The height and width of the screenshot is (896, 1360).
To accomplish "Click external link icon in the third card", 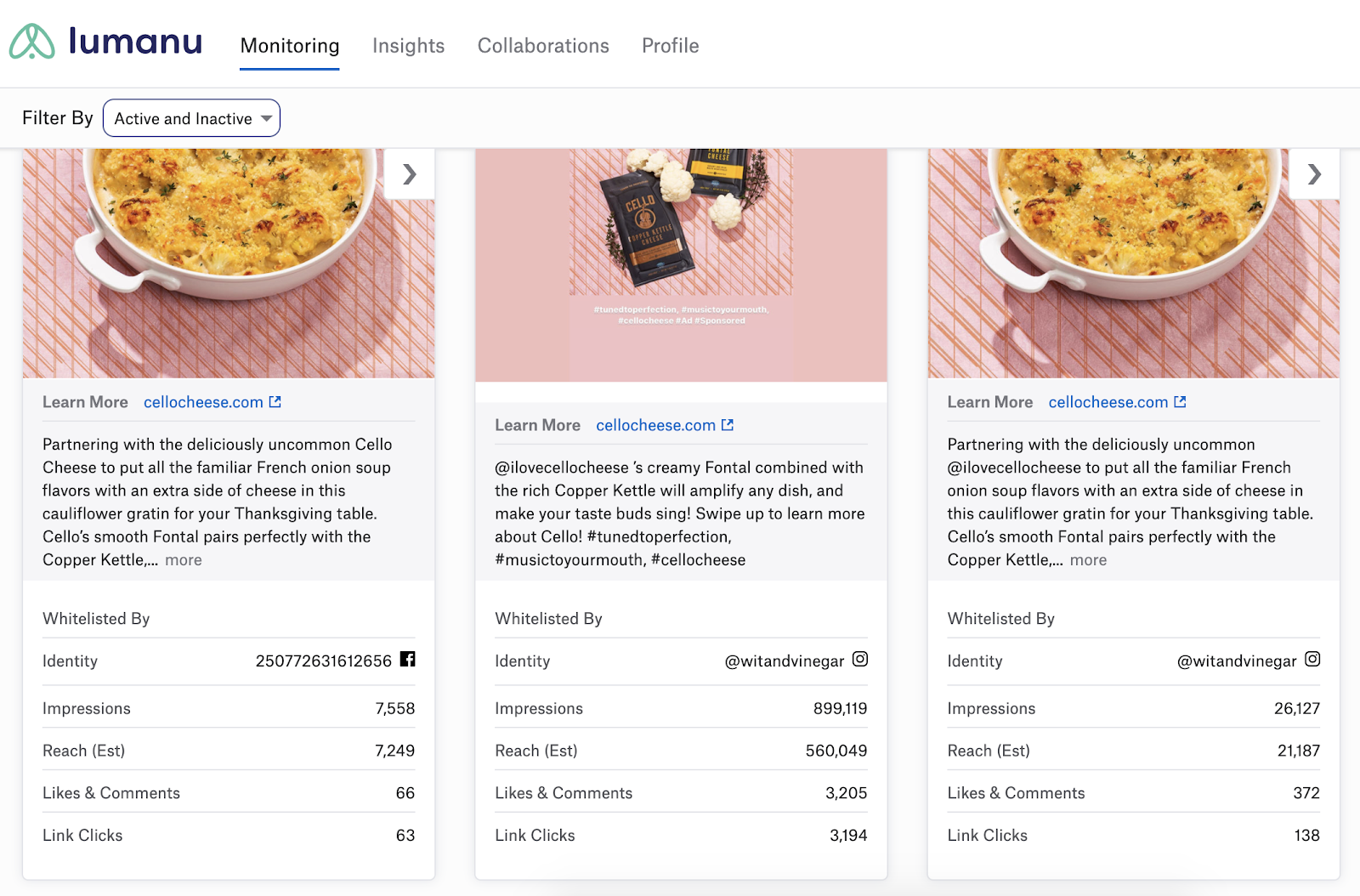I will click(1180, 402).
